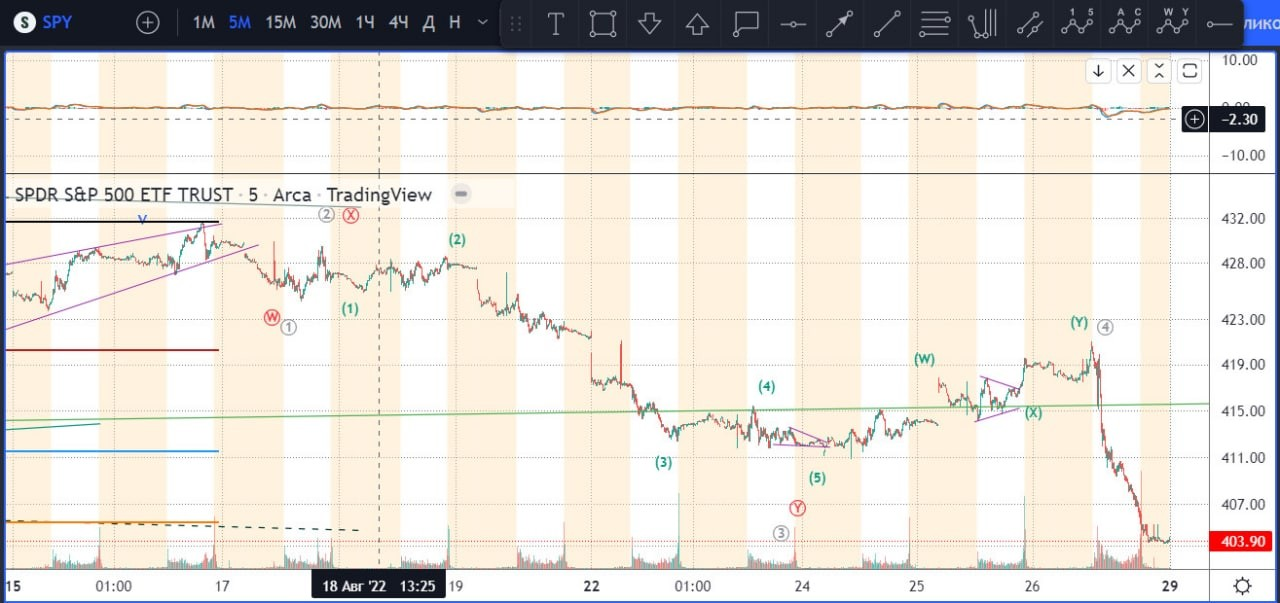
Task: Expand the timeframe dropdown chevron
Action: pos(484,22)
